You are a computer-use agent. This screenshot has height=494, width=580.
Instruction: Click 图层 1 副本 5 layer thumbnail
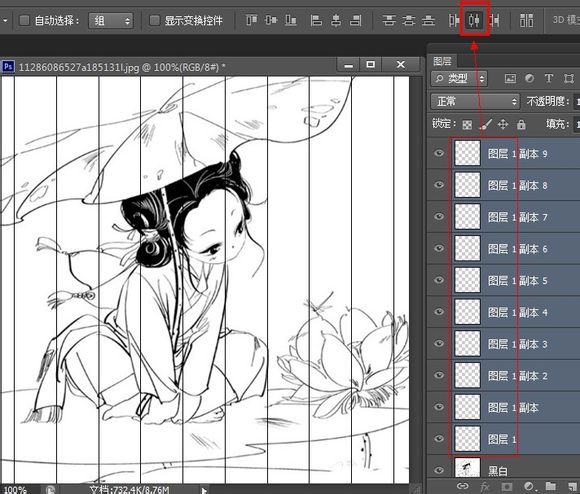point(467,280)
